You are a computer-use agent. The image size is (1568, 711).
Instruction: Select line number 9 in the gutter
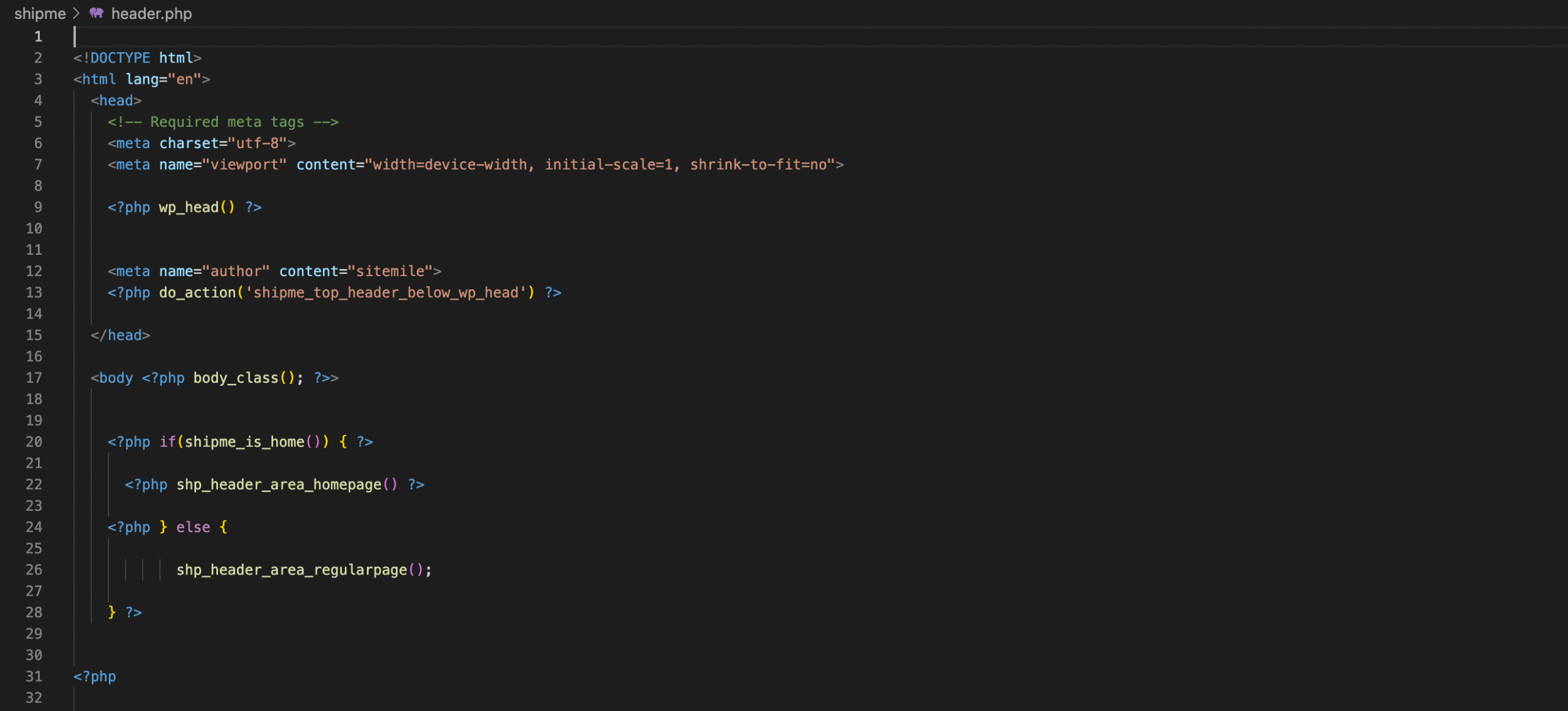point(38,207)
